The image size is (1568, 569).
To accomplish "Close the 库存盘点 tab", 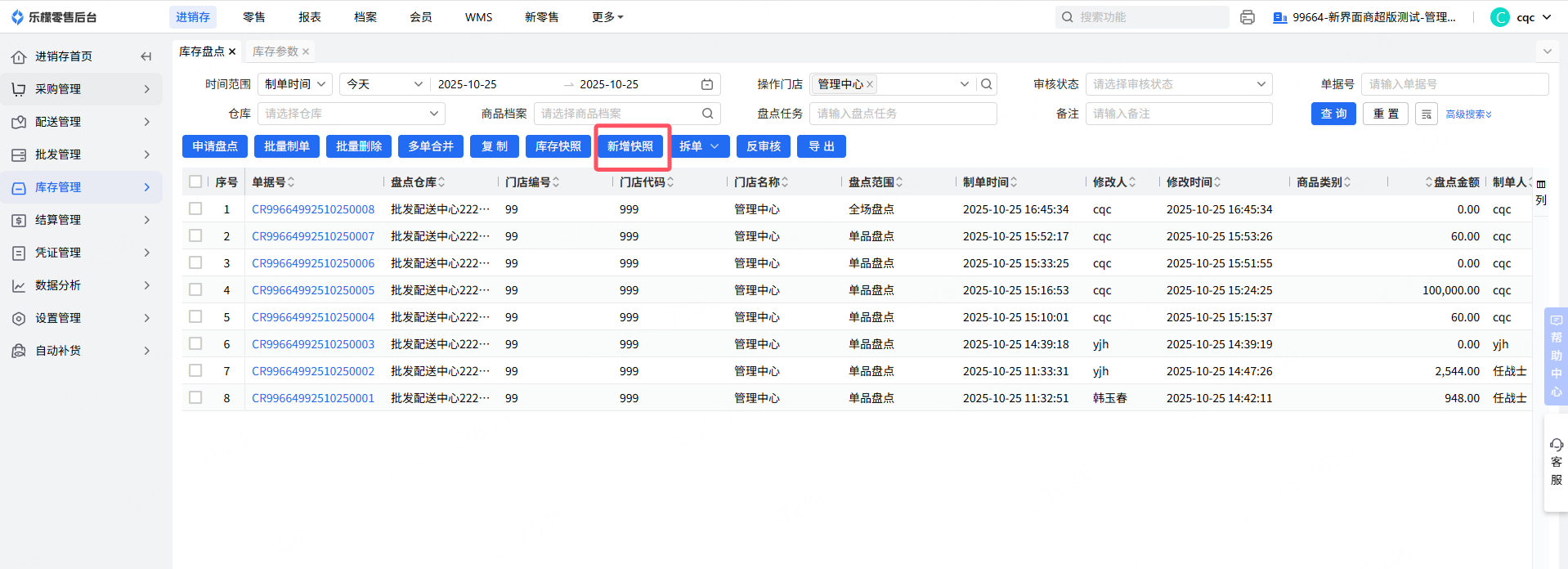I will tap(232, 52).
